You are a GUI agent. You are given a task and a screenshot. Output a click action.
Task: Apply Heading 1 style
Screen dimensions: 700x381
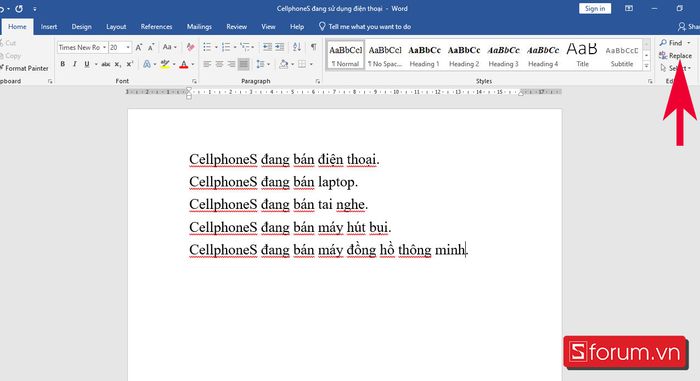[425, 56]
